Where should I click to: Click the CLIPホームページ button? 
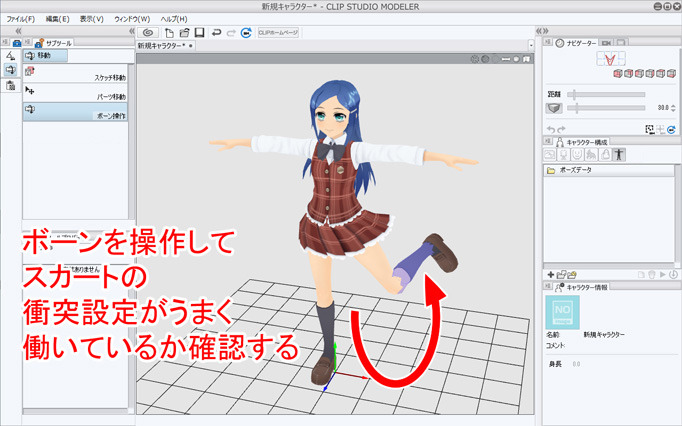(x=278, y=33)
